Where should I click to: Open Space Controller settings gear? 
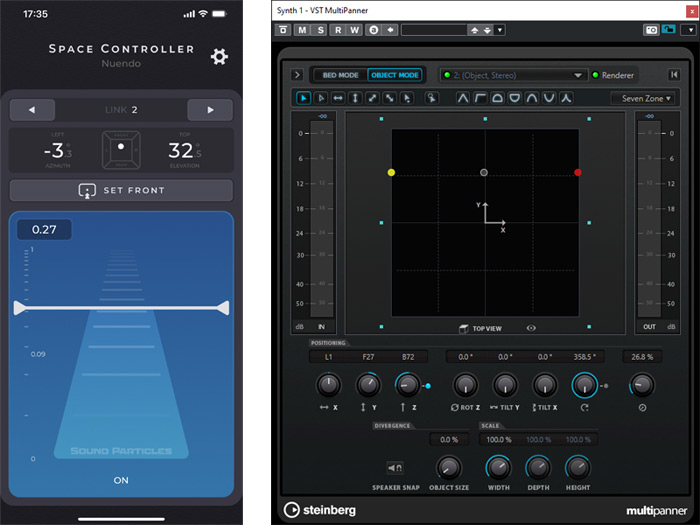pyautogui.click(x=219, y=57)
